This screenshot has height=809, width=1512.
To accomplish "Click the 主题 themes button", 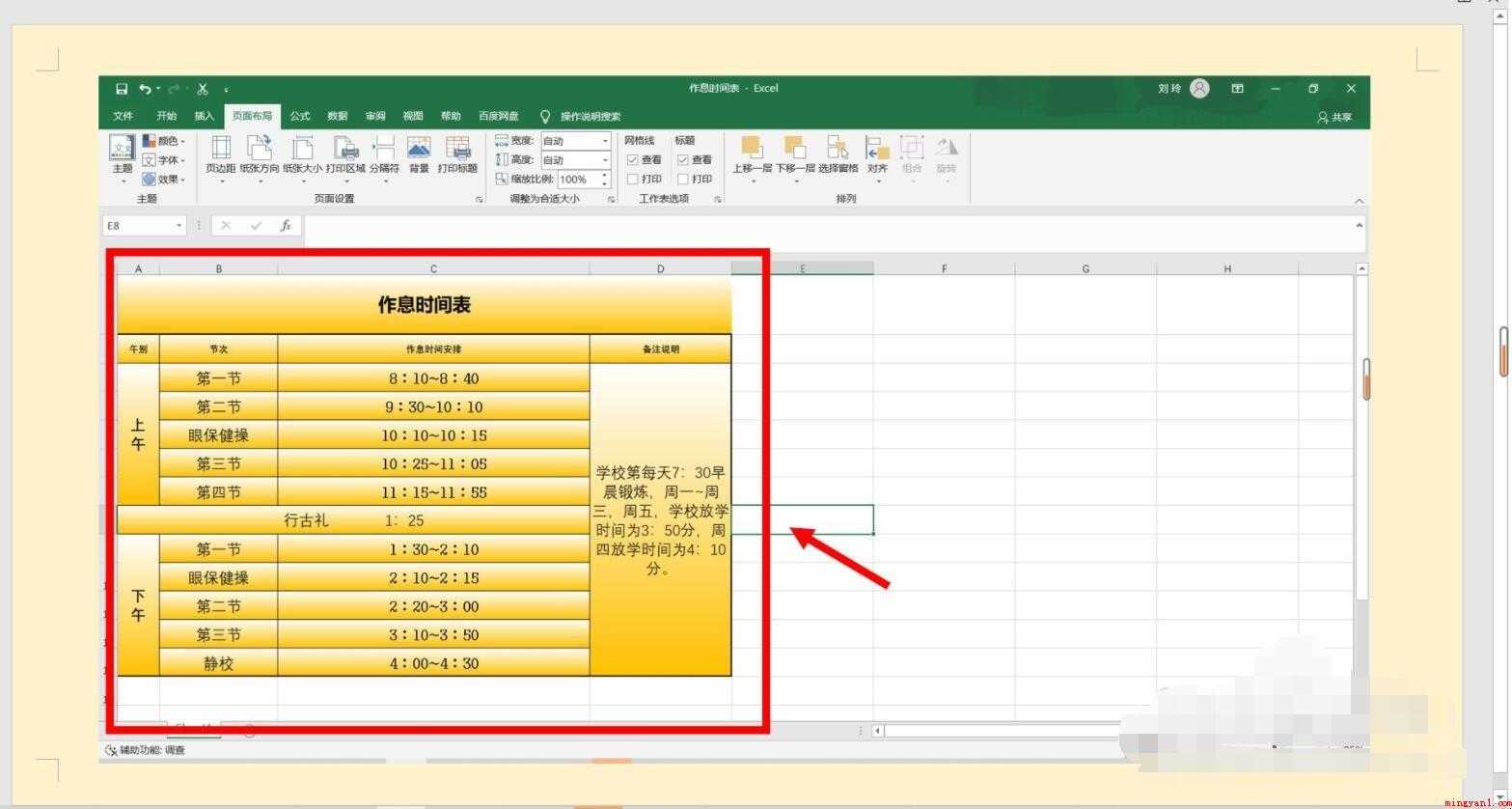I will click(123, 158).
